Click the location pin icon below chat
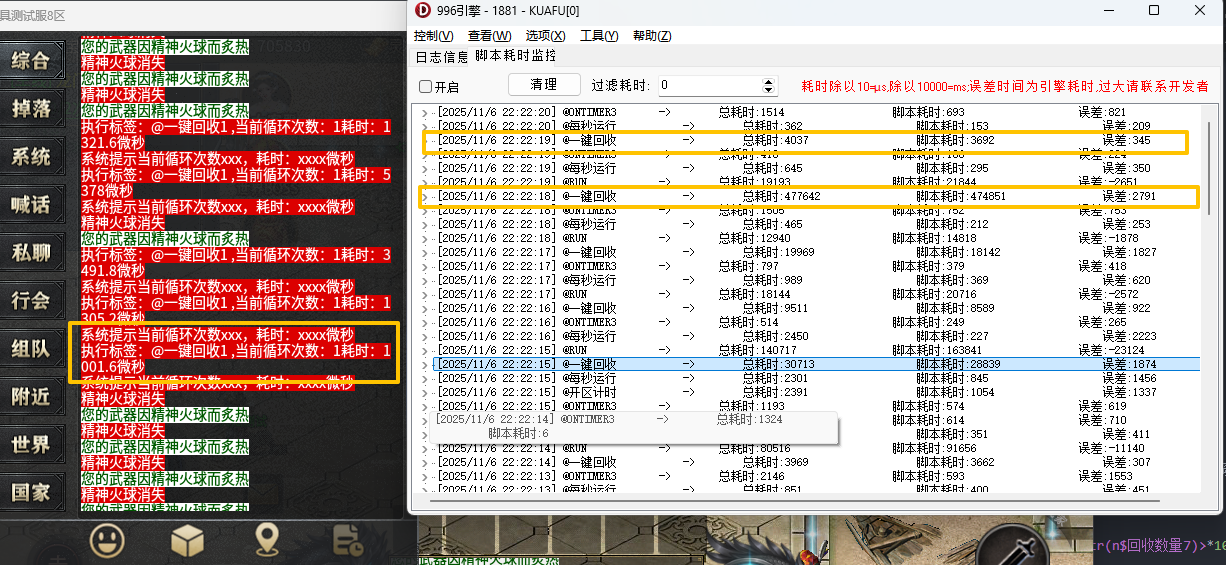1226x565 pixels. pos(266,541)
